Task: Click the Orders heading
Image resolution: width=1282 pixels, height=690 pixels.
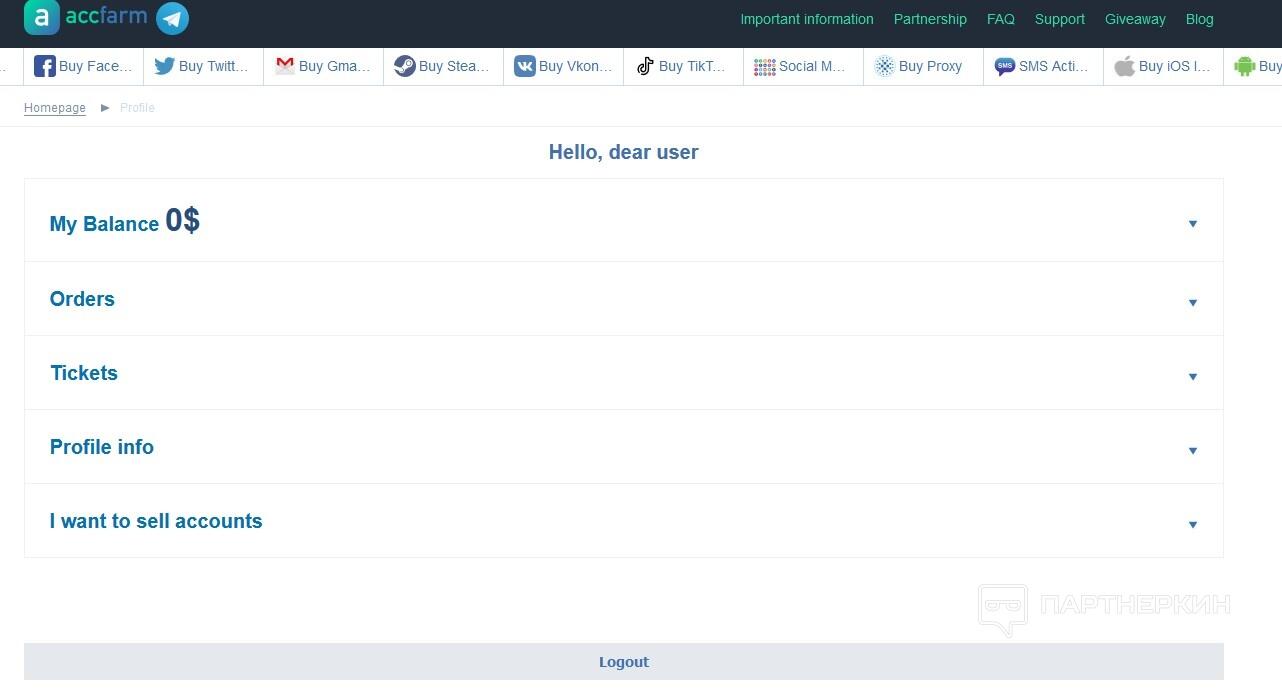Action: coord(82,299)
